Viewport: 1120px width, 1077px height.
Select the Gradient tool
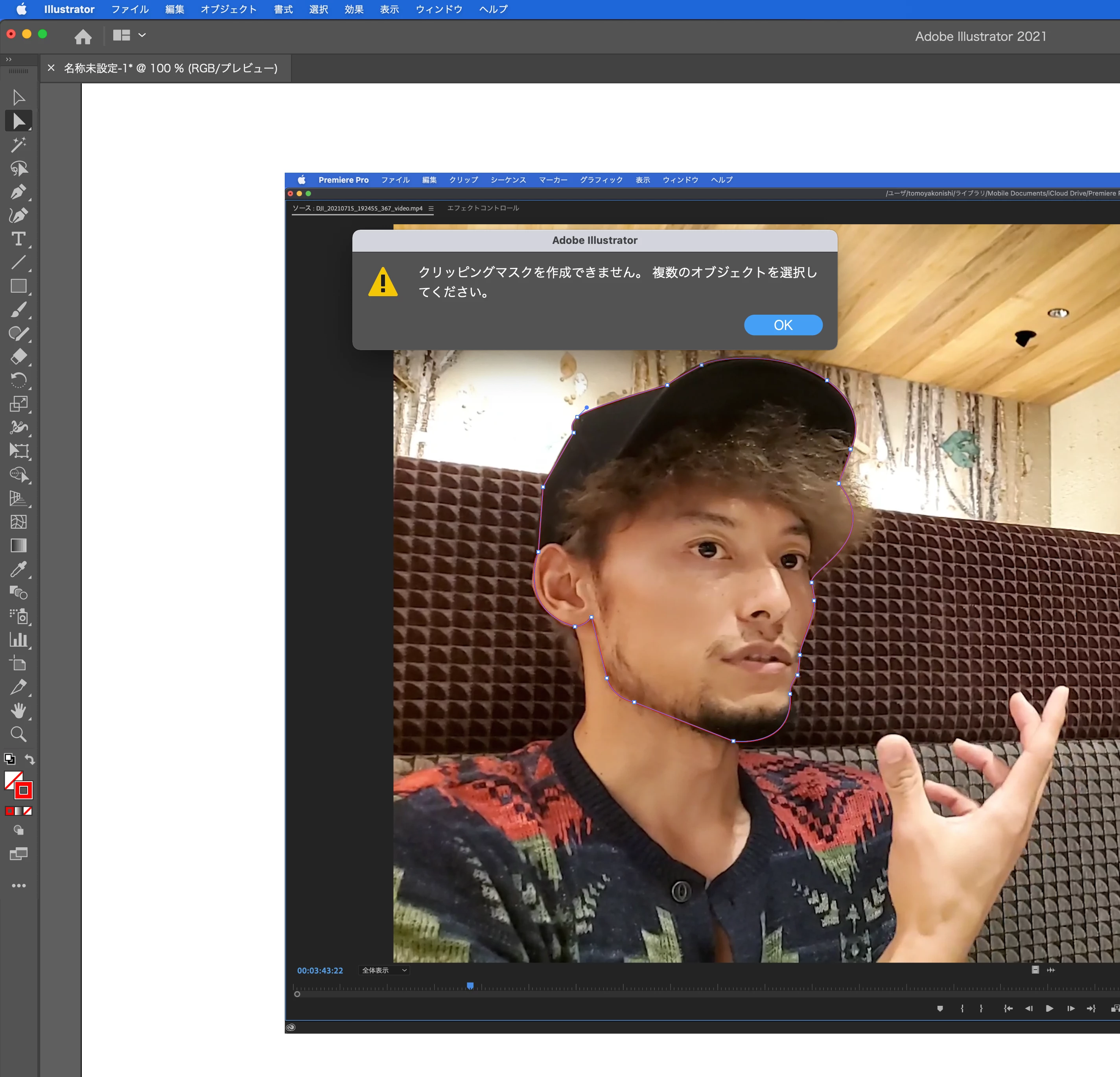pyautogui.click(x=18, y=545)
